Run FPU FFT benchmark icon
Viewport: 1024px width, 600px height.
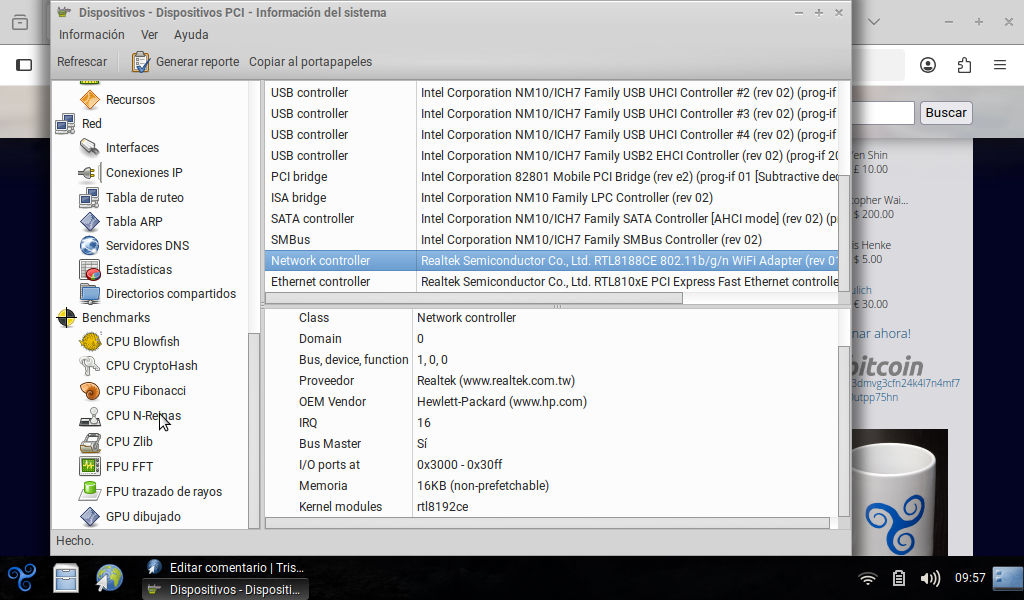click(89, 466)
